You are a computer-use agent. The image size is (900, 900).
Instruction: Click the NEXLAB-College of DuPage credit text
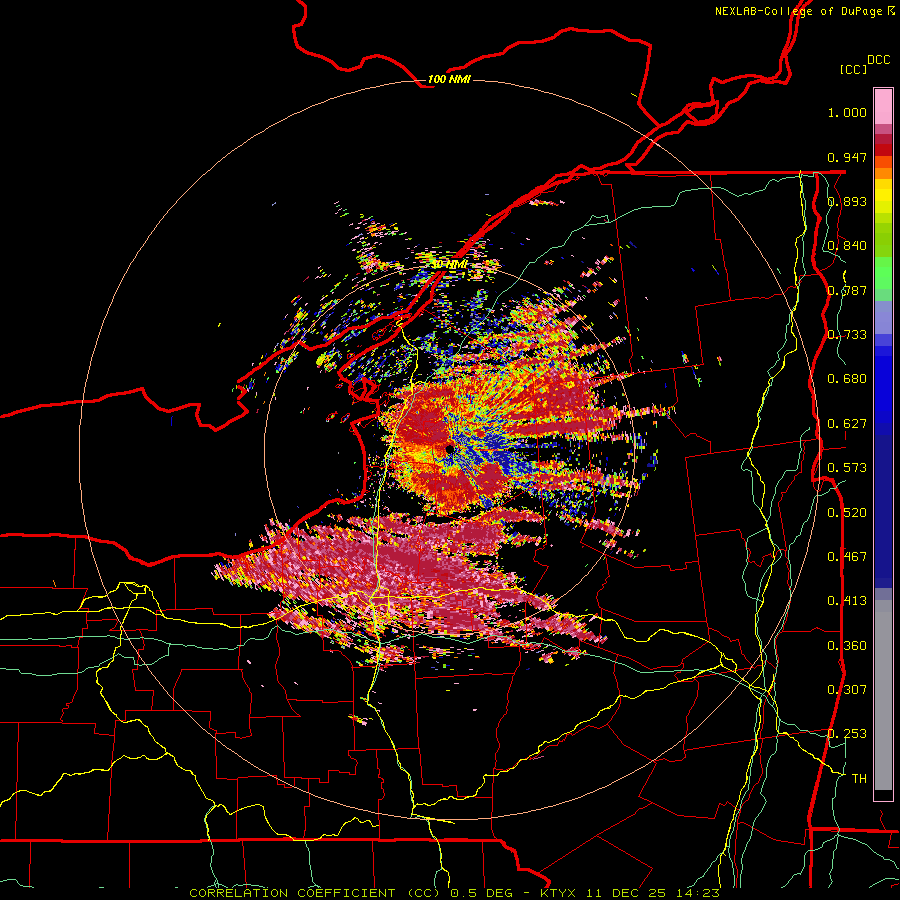[804, 11]
